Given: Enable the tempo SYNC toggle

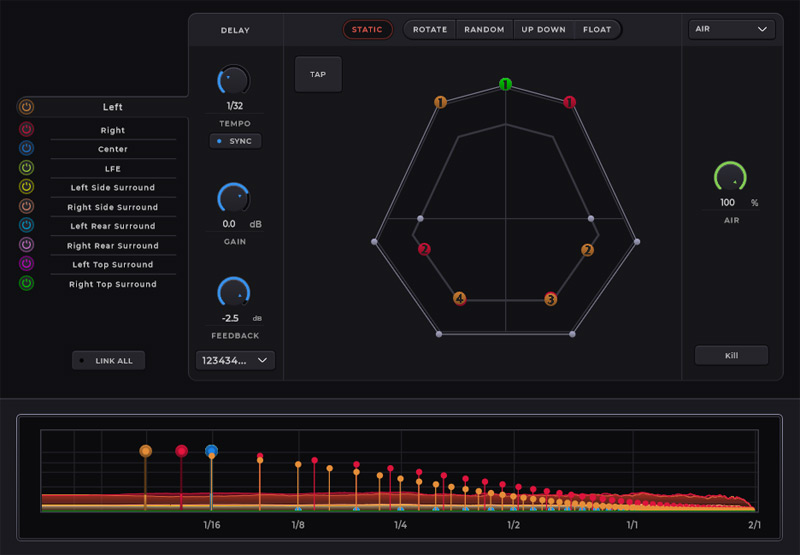Looking at the screenshot, I should coord(235,141).
